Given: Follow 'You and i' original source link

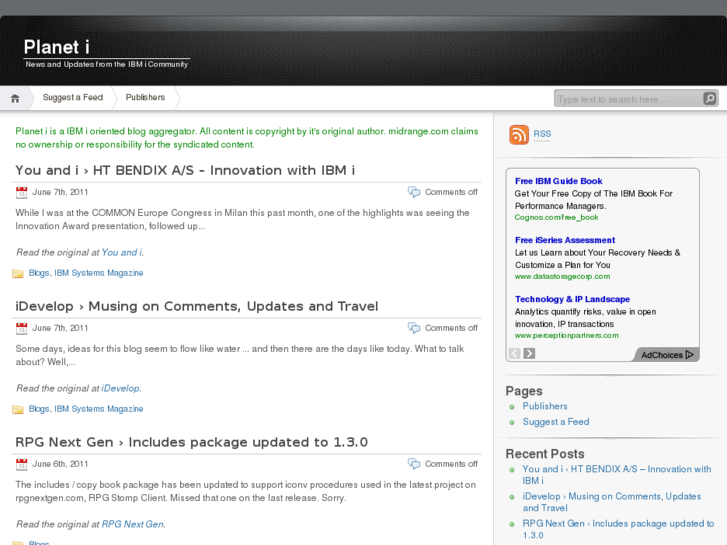Looking at the screenshot, I should tap(122, 252).
